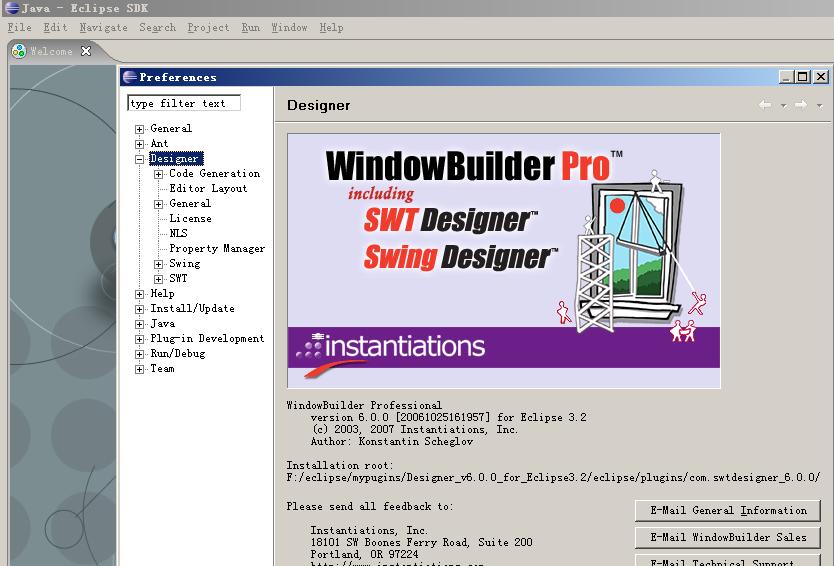Close the Preferences dialog
Image resolution: width=834 pixels, height=566 pixels.
(821, 77)
